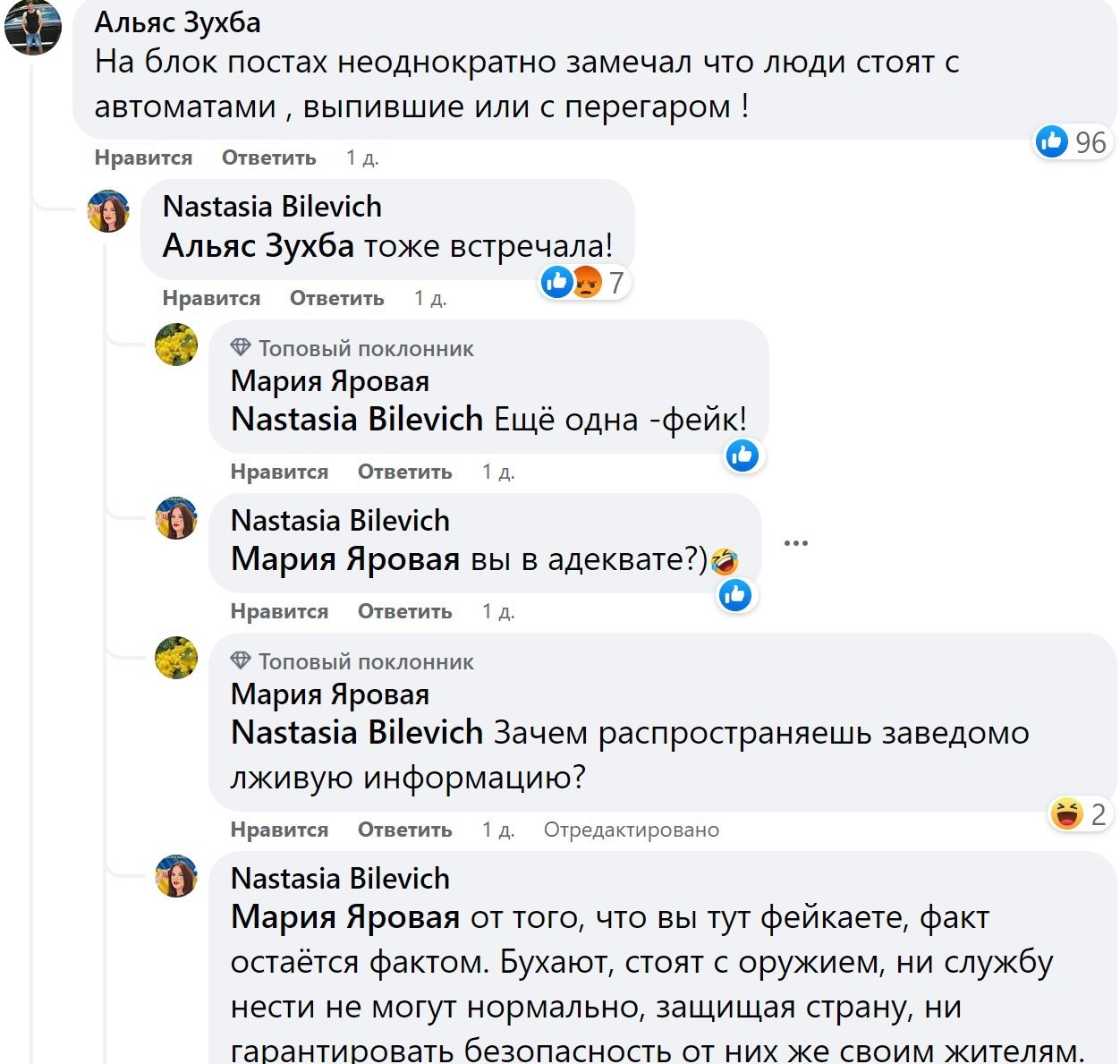Reply to 'Ещё одна -фейк!' comment via Ответить
Screen dimensions: 1120x1064
point(405,472)
